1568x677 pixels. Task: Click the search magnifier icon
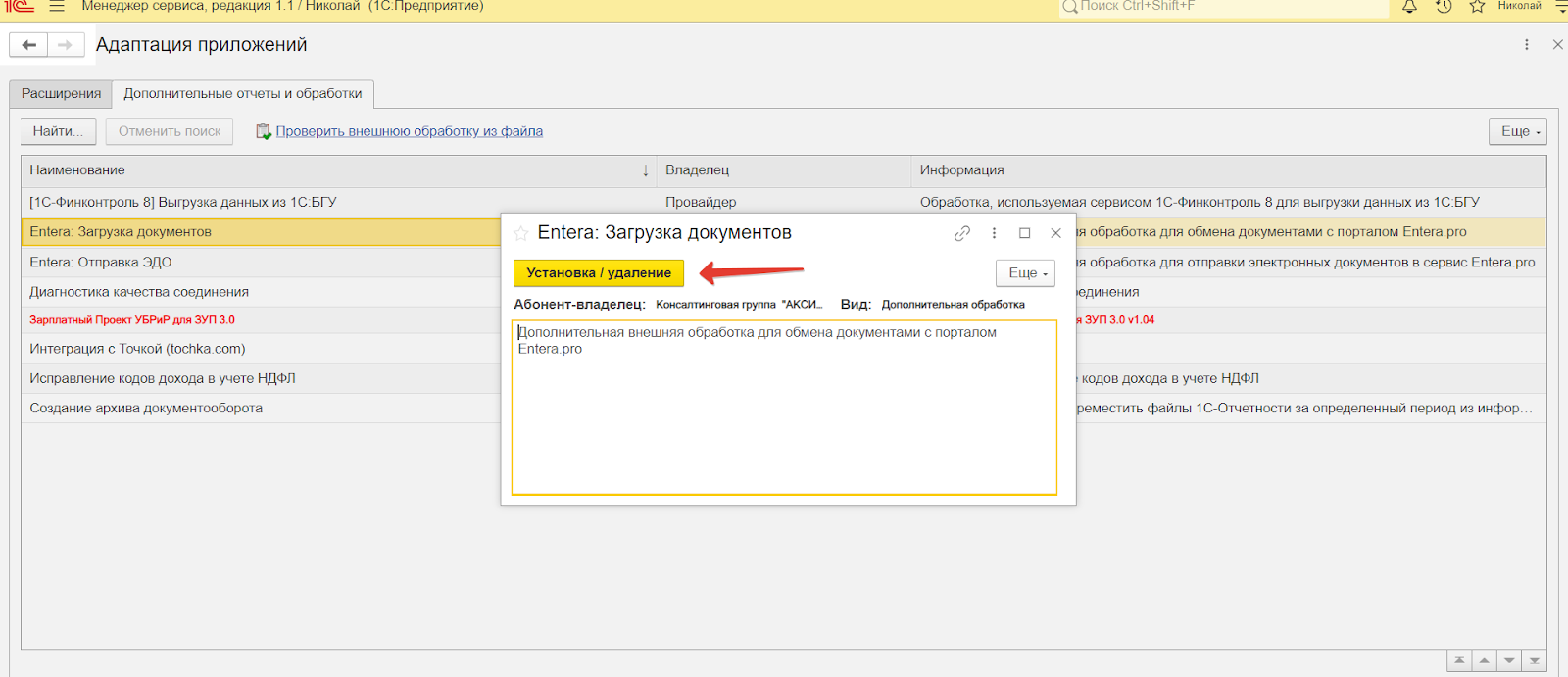click(x=1070, y=6)
